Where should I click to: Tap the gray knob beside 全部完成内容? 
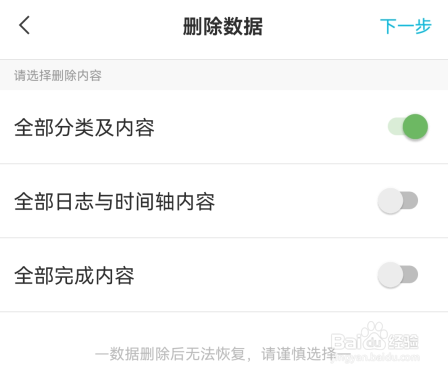pos(390,275)
